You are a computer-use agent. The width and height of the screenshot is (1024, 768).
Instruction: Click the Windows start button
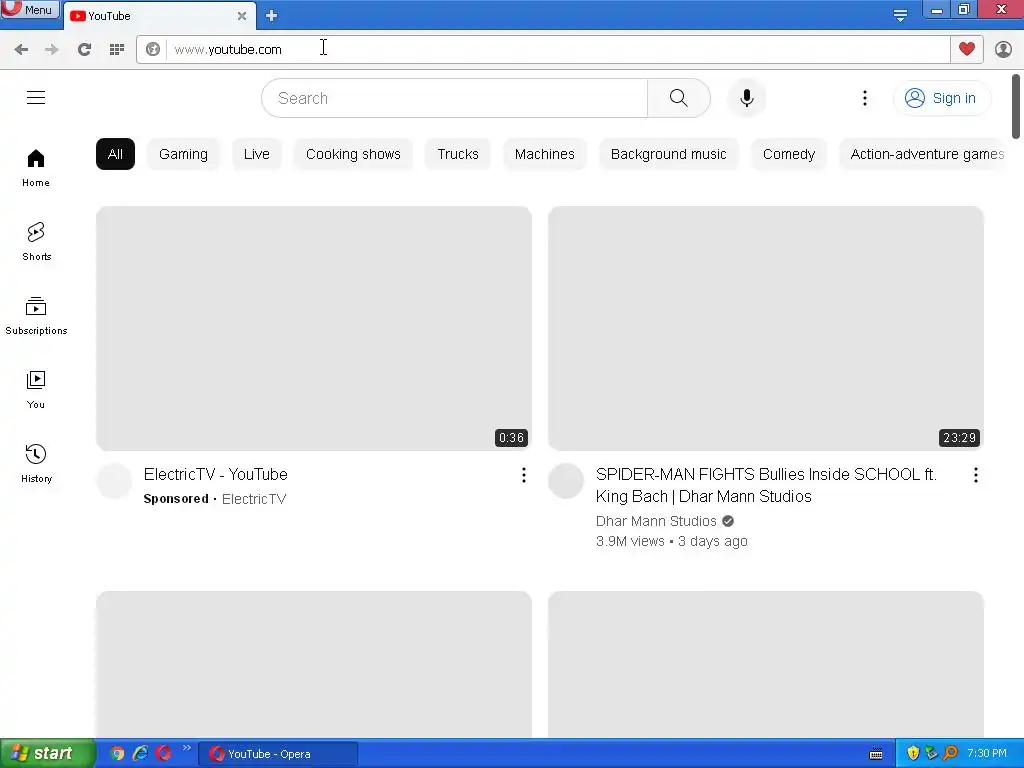(x=48, y=754)
